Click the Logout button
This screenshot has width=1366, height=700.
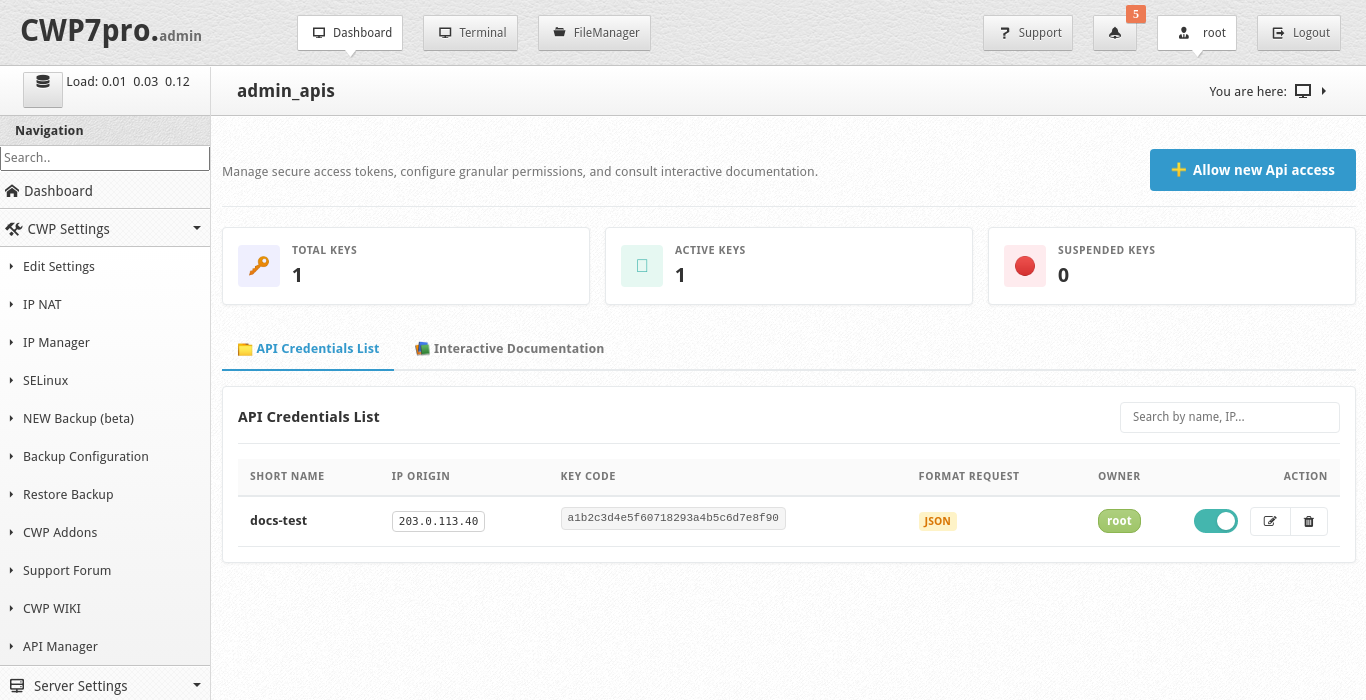1299,33
